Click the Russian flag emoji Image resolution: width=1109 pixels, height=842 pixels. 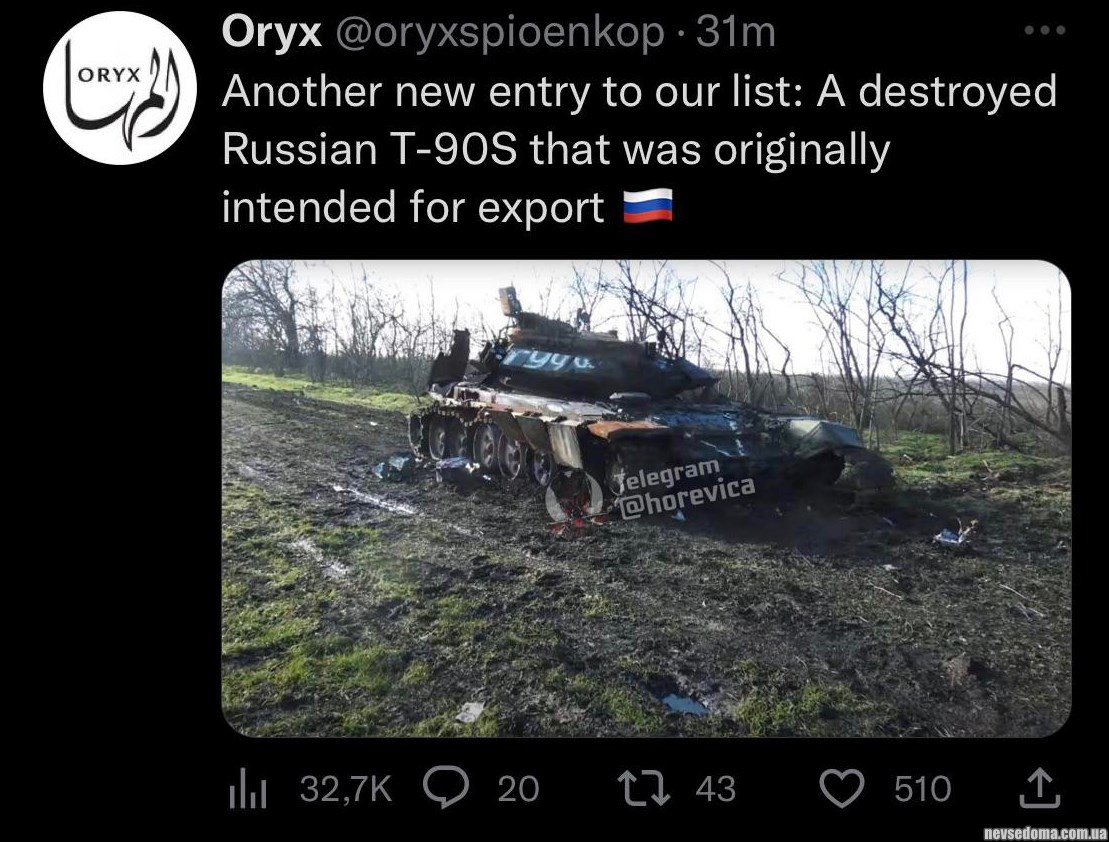tap(648, 206)
